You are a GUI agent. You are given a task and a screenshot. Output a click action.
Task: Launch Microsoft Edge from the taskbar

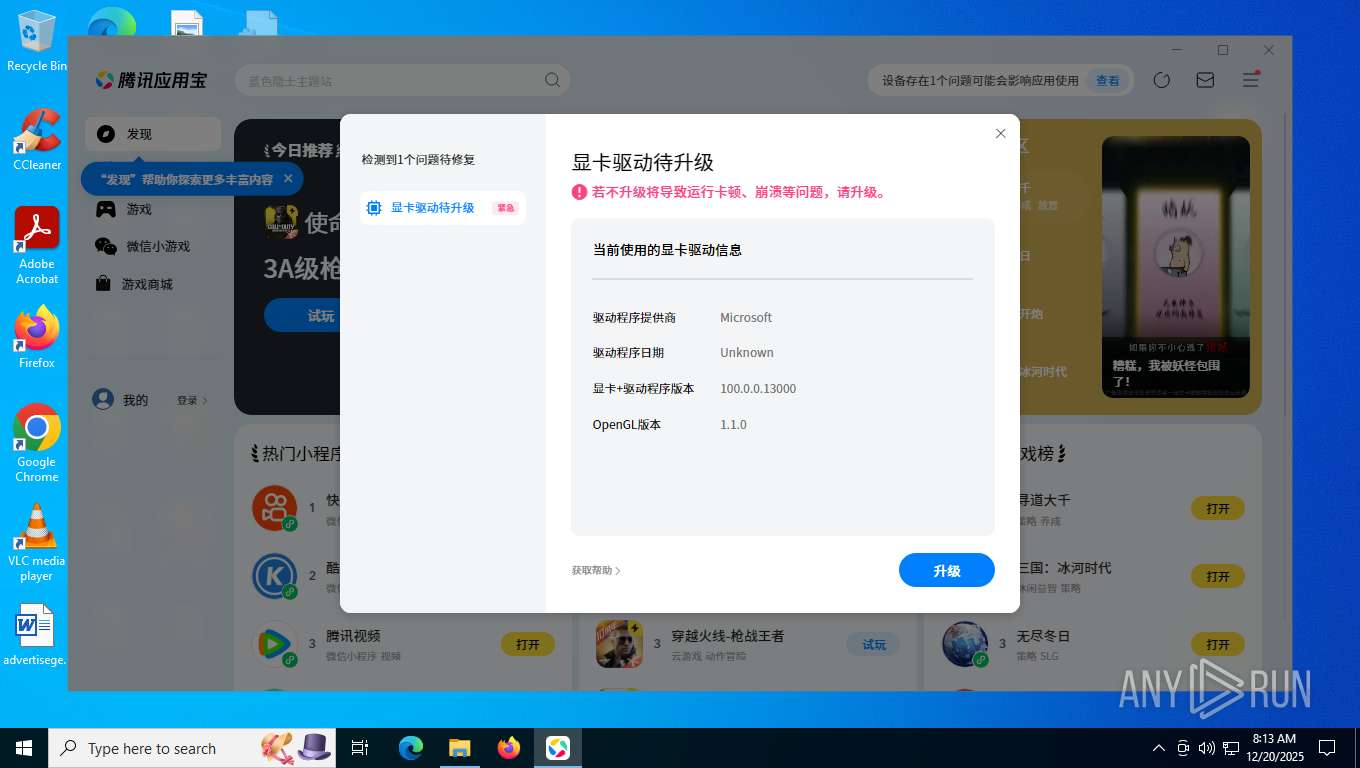(x=410, y=748)
